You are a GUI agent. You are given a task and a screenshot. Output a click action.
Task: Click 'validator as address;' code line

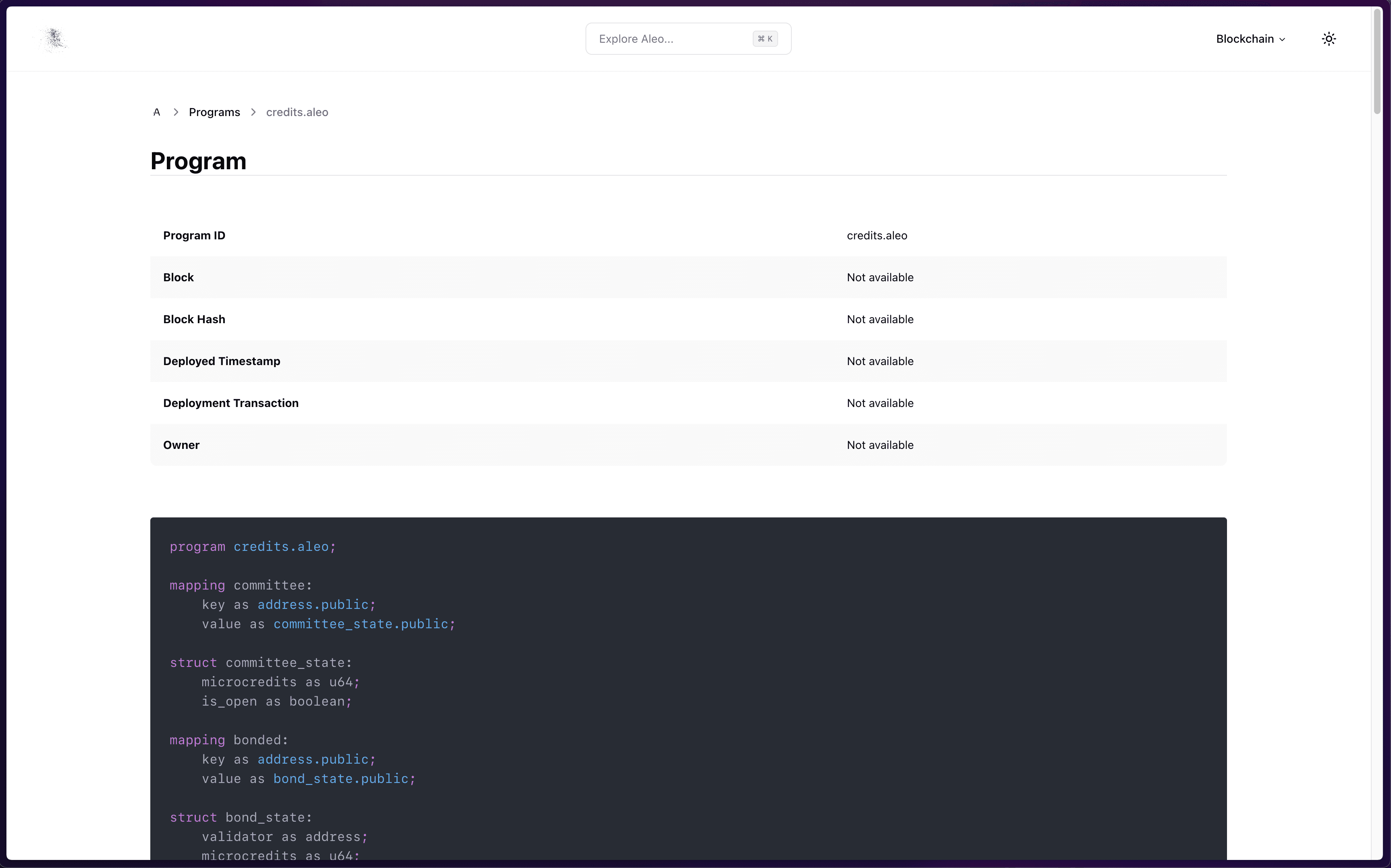(x=284, y=837)
